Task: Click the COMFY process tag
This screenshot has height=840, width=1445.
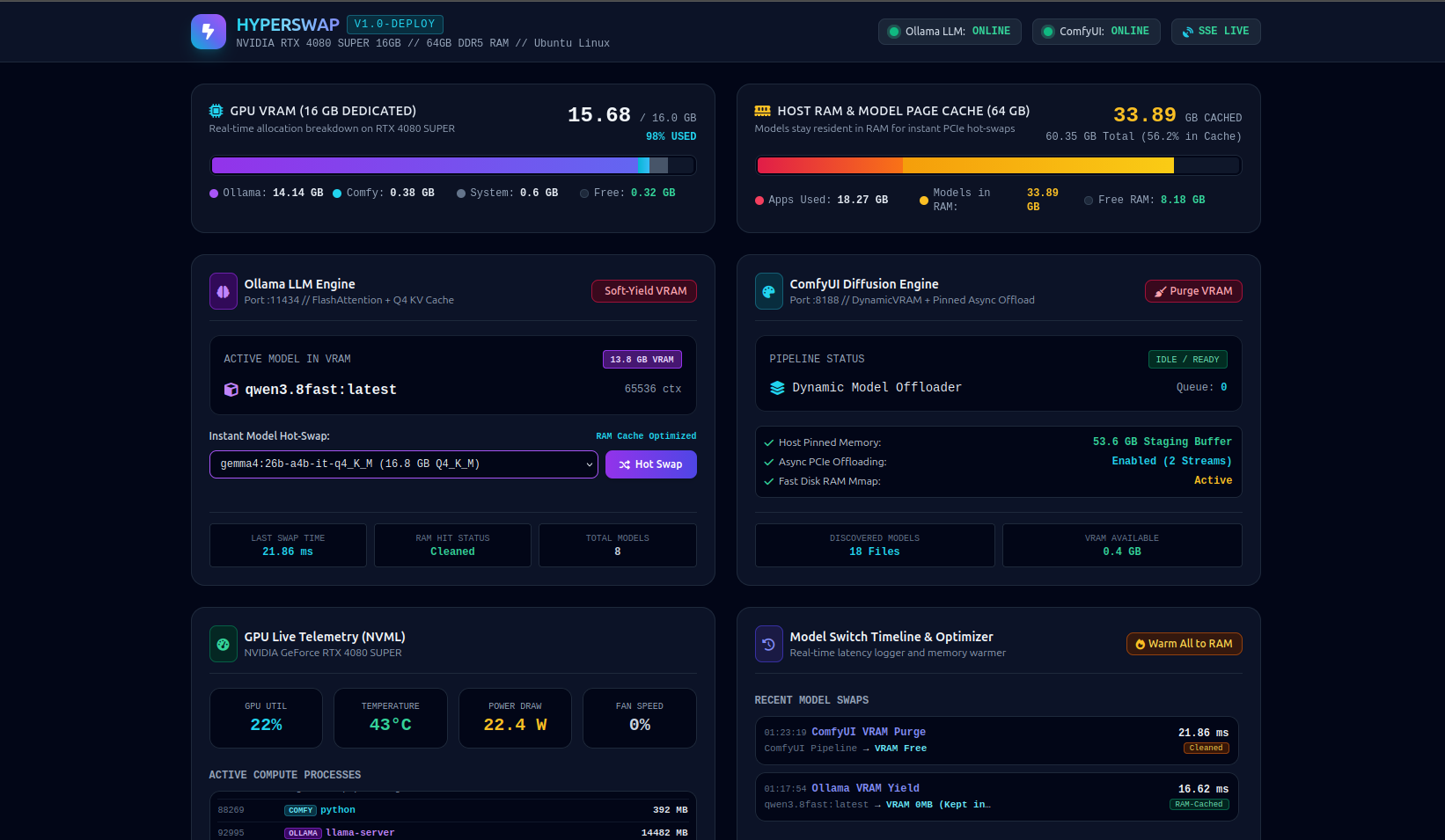Action: click(300, 810)
